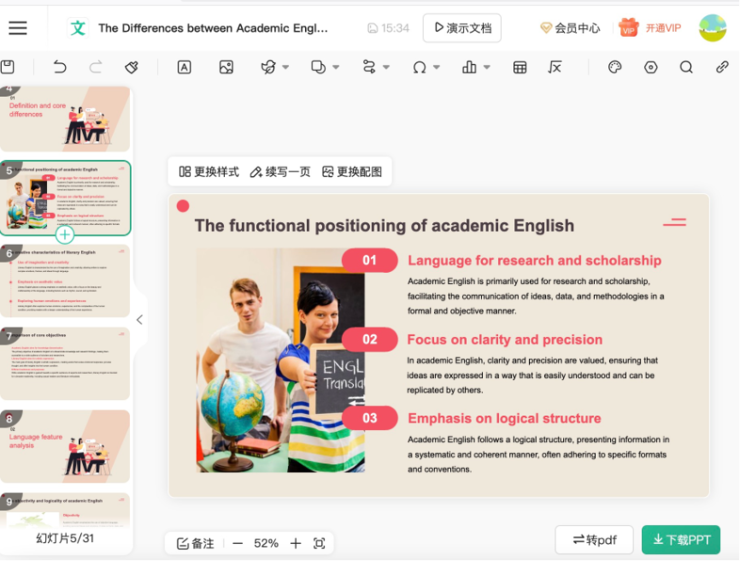
Task: Increase zoom with the plus button
Action: [295, 543]
